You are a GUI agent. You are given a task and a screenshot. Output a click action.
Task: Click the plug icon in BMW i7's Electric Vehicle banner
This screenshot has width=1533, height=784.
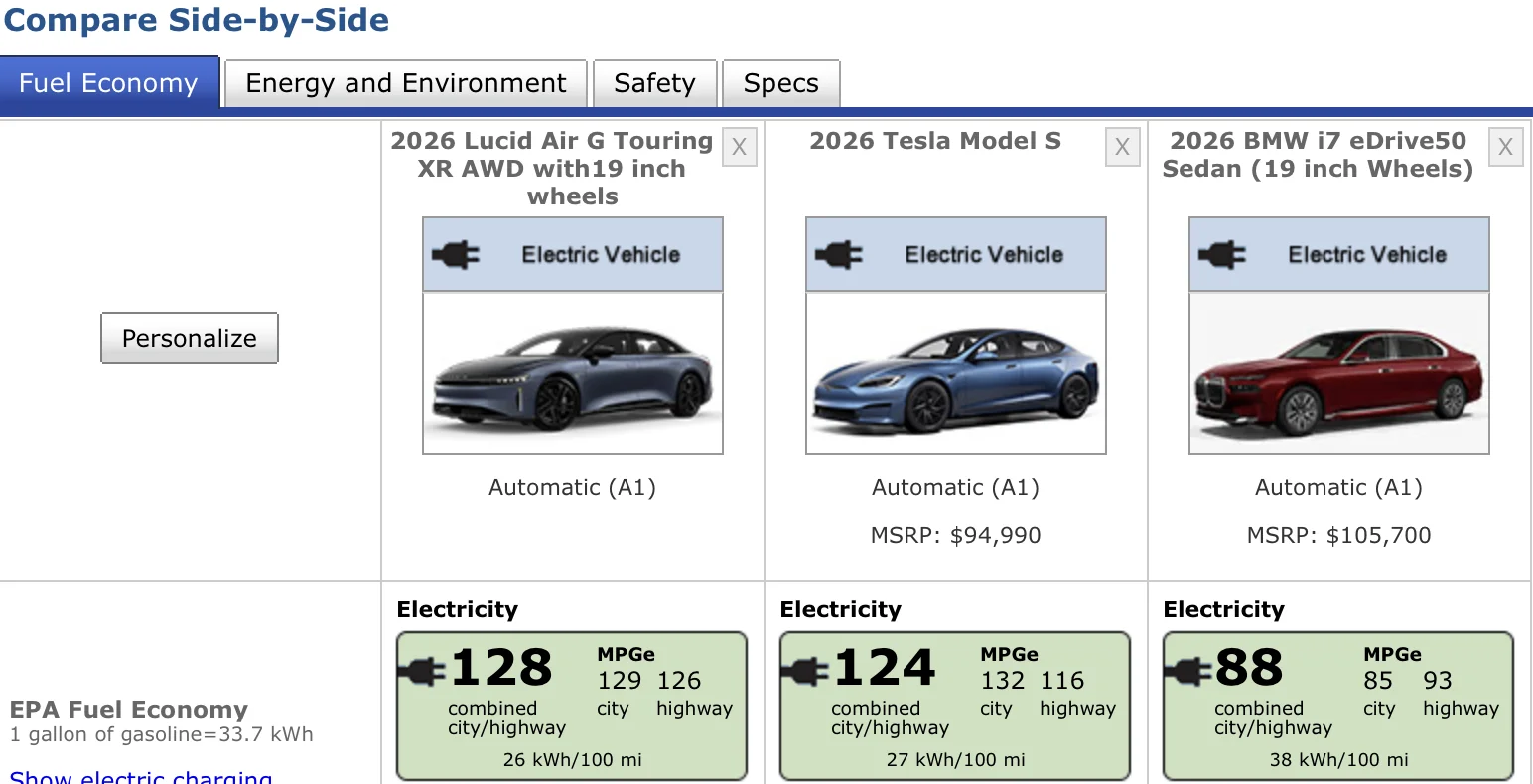click(x=1222, y=255)
